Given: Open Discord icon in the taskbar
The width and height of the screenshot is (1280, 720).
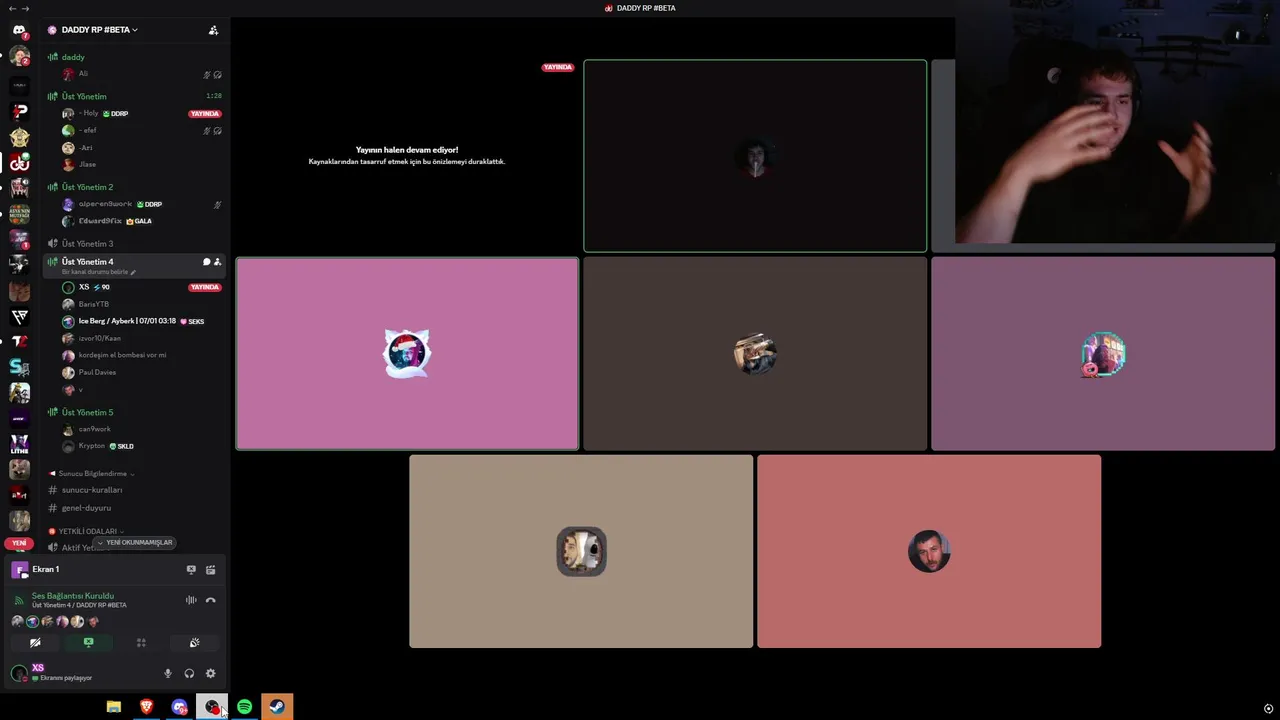Looking at the screenshot, I should pos(179,707).
